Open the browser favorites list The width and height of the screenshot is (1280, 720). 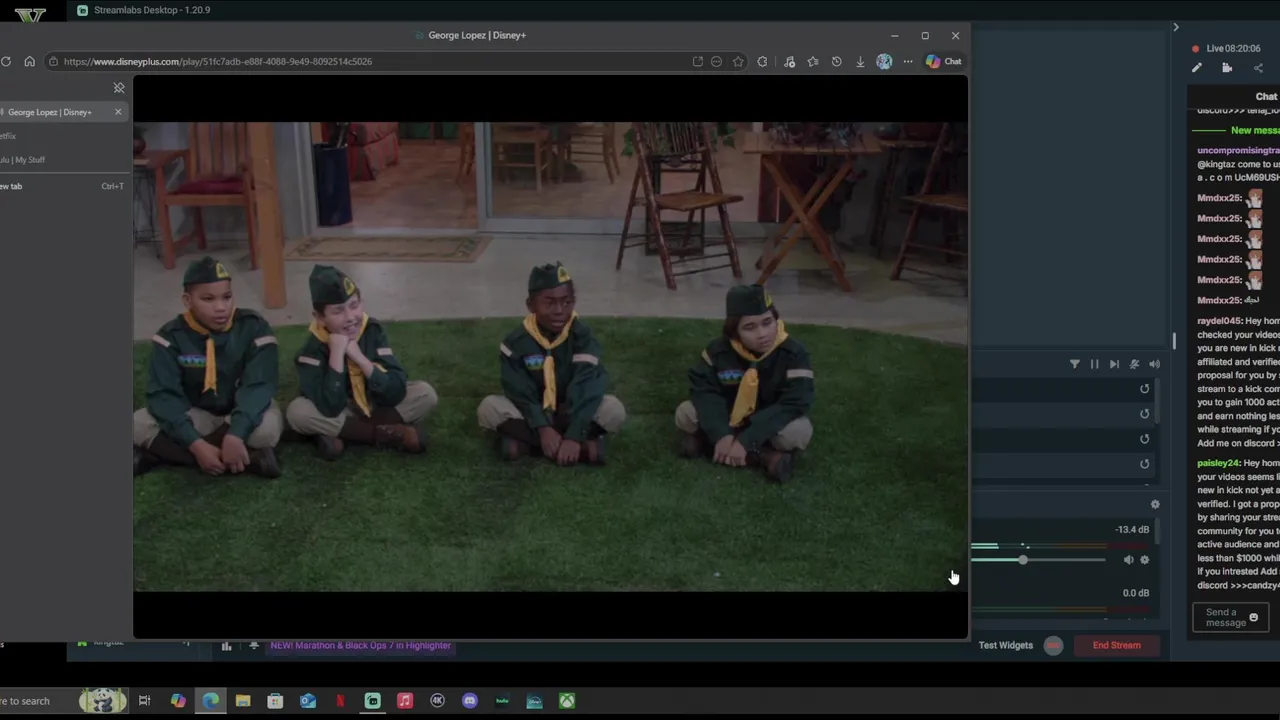pos(812,61)
